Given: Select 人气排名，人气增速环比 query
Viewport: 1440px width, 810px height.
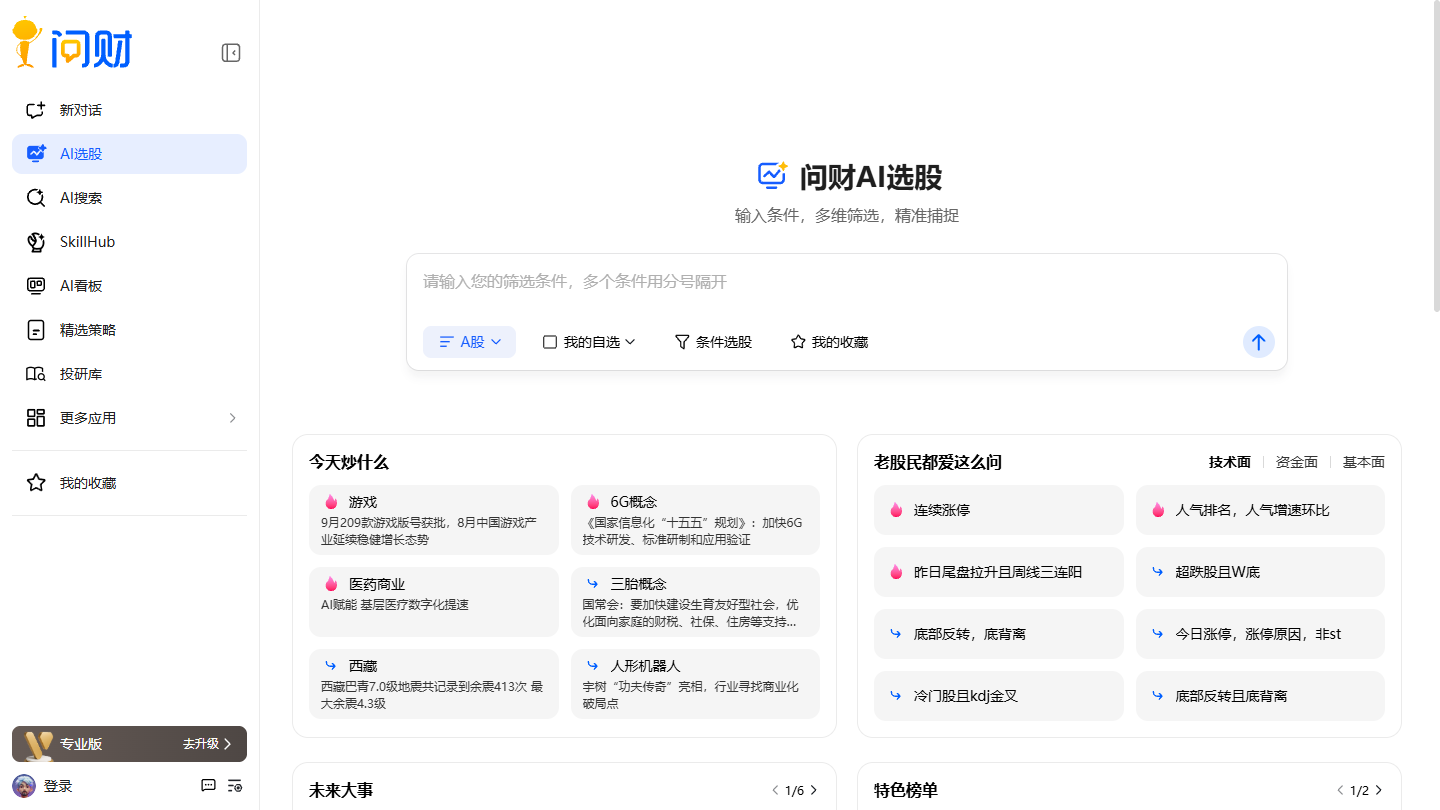Looking at the screenshot, I should 1260,510.
